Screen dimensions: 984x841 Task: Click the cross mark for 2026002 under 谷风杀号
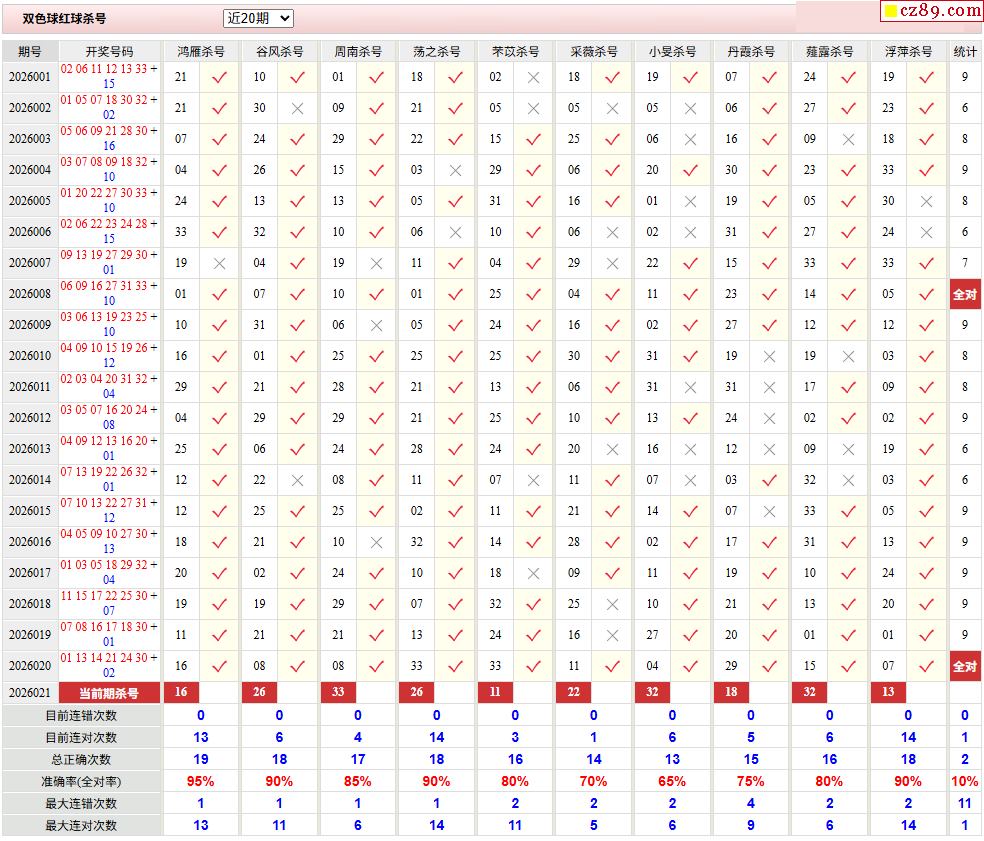click(x=297, y=108)
